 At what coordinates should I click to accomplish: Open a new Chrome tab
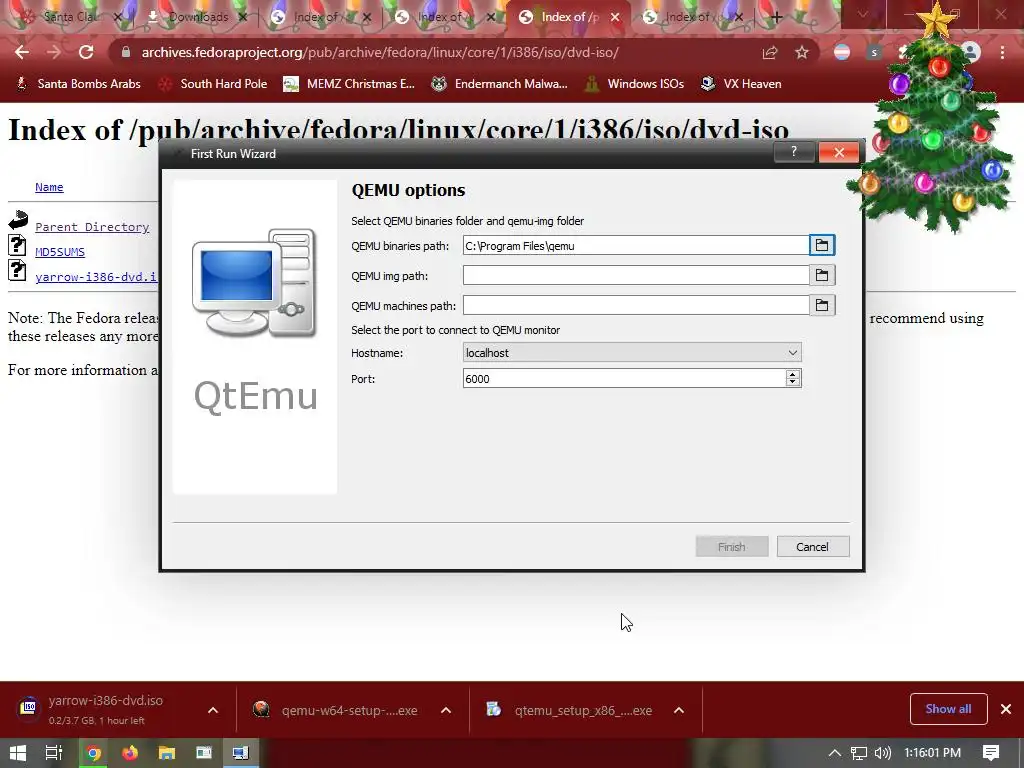click(776, 18)
